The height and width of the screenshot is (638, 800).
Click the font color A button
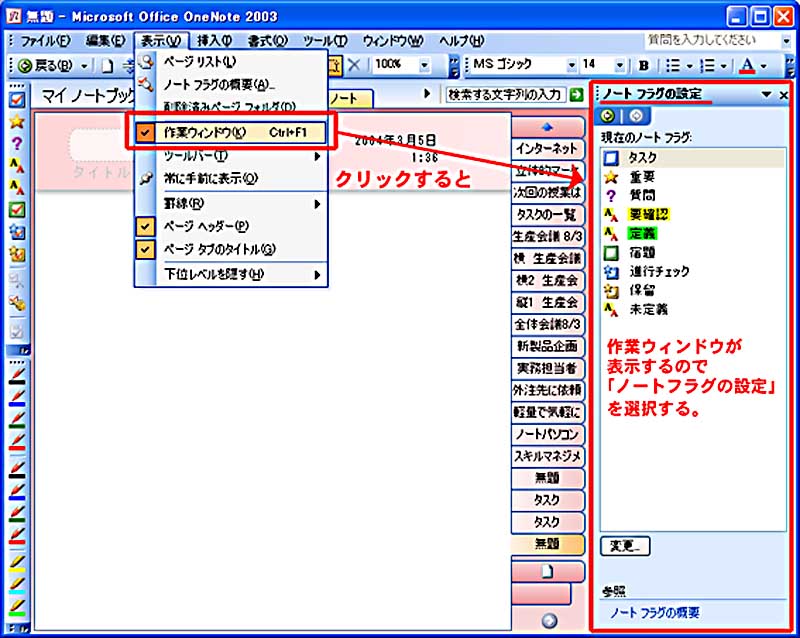pos(747,65)
